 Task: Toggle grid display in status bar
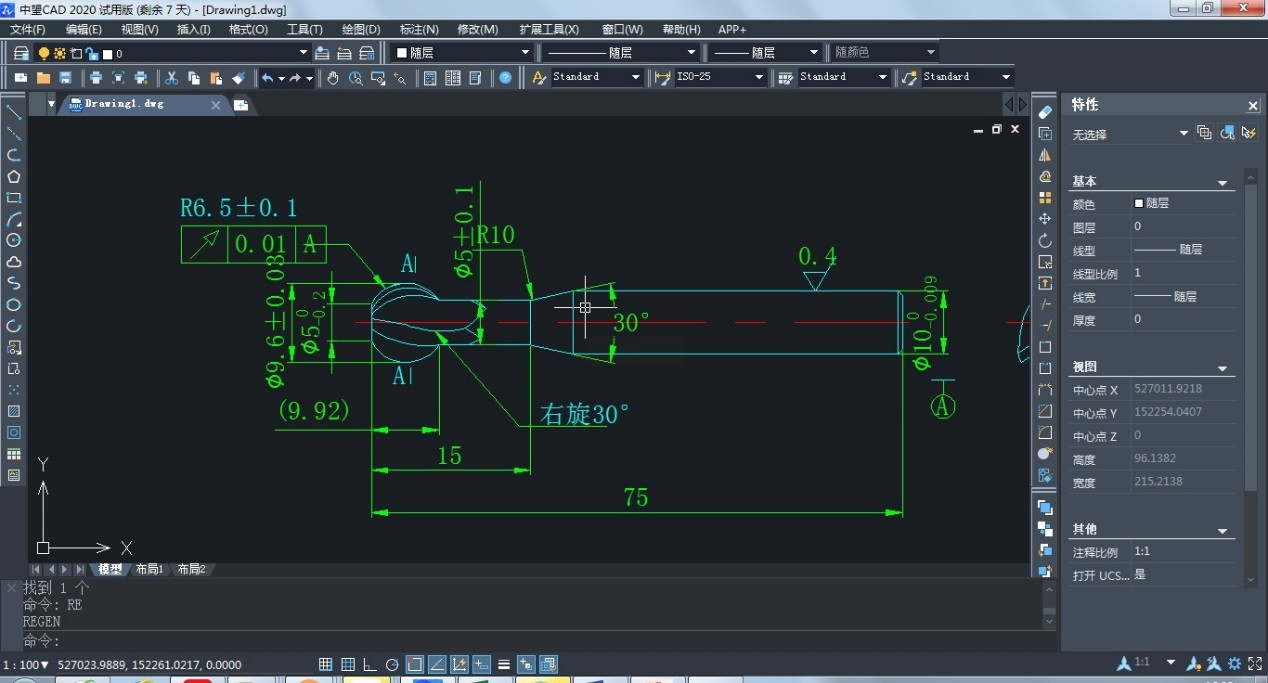[x=348, y=665]
